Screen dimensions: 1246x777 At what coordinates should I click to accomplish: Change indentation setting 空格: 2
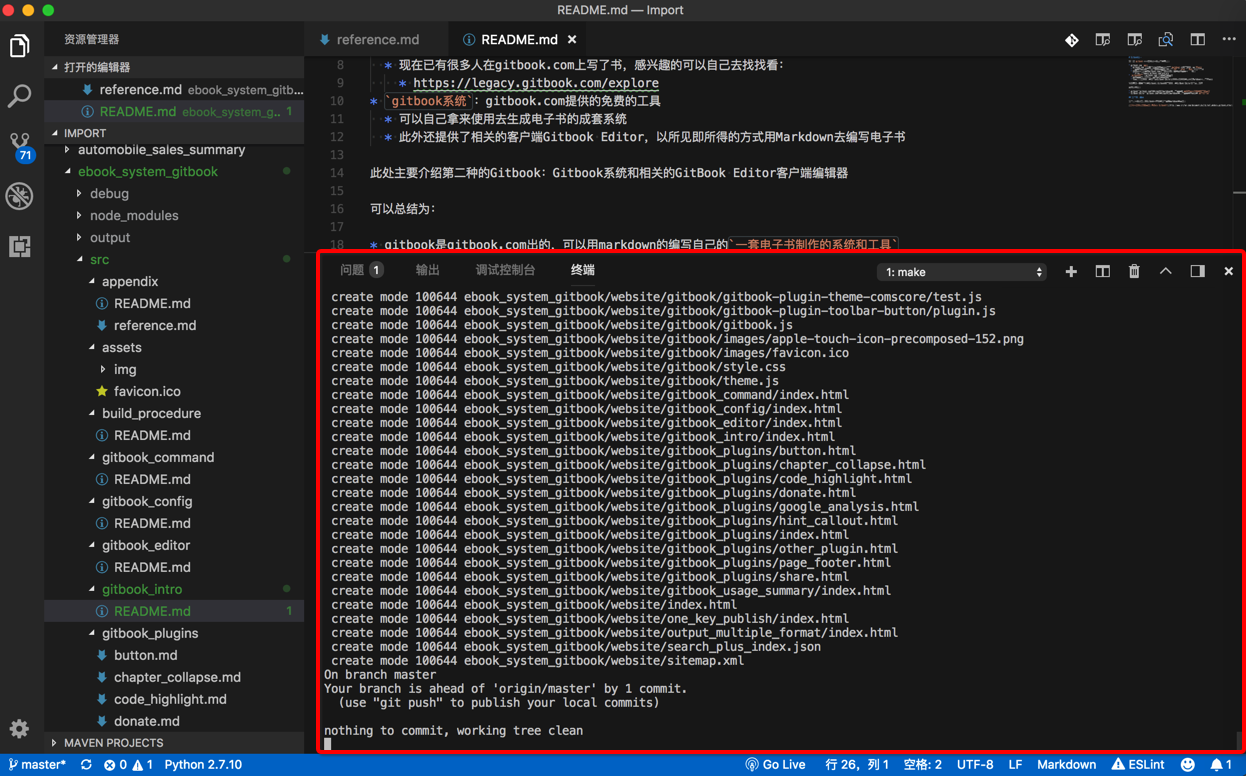[x=922, y=765]
